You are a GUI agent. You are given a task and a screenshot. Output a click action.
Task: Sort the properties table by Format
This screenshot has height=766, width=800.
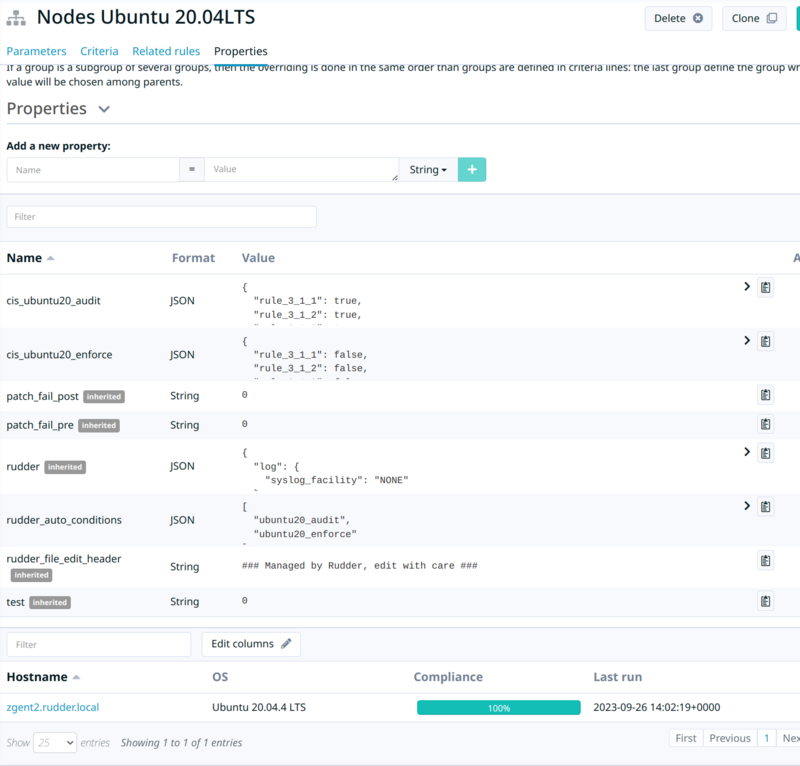pos(193,258)
